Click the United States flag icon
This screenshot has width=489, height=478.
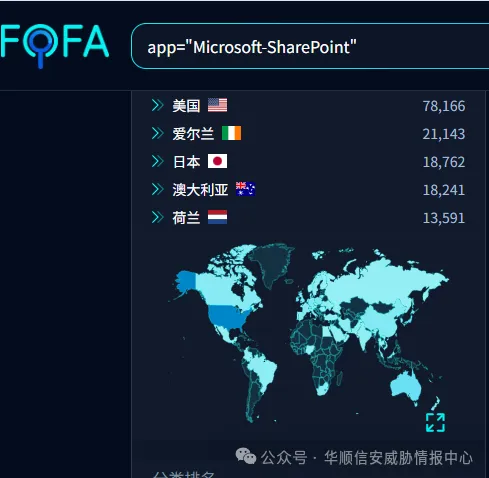[x=217, y=105]
